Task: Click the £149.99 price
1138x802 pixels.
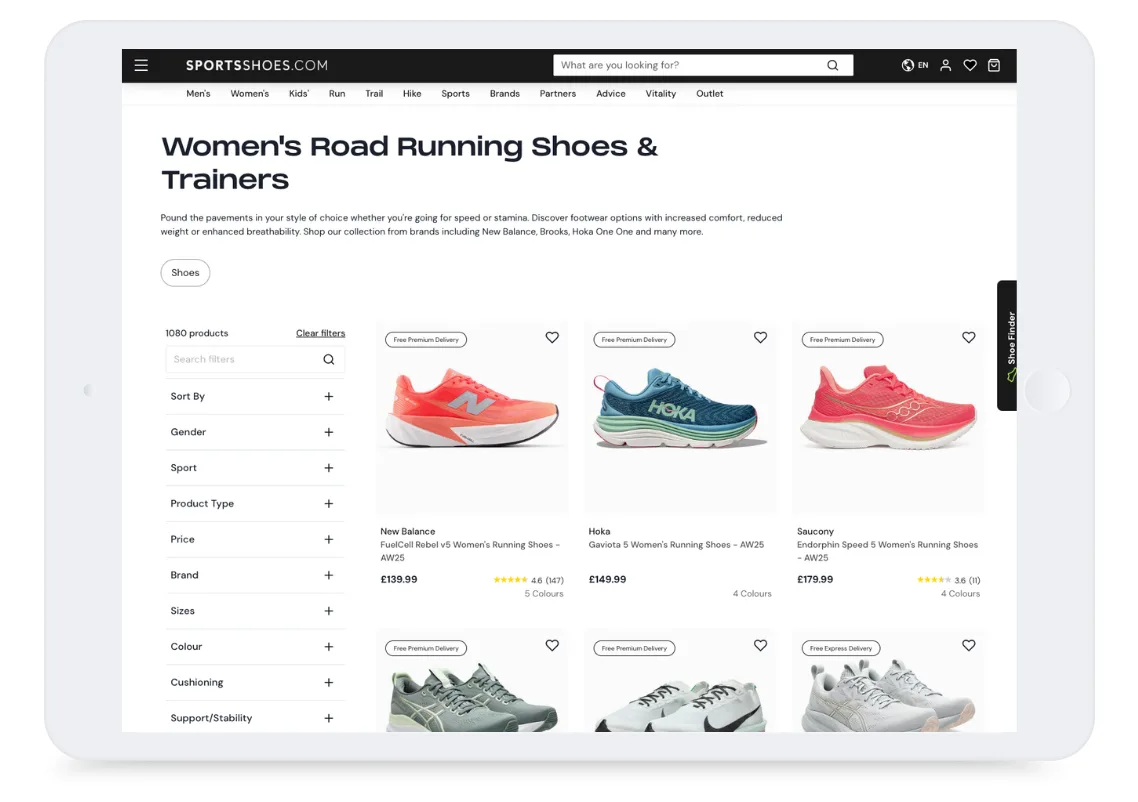Action: [607, 580]
